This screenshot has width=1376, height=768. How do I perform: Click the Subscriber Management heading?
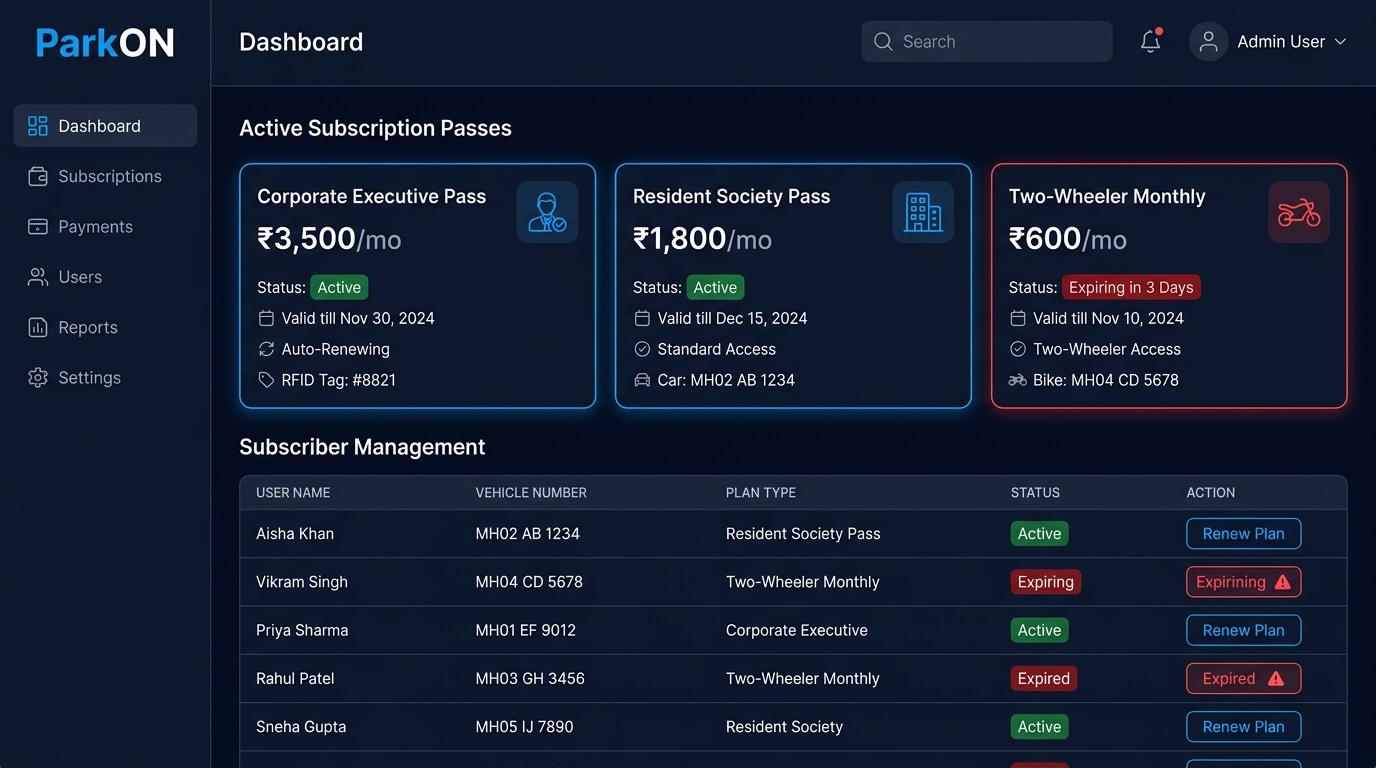point(362,447)
